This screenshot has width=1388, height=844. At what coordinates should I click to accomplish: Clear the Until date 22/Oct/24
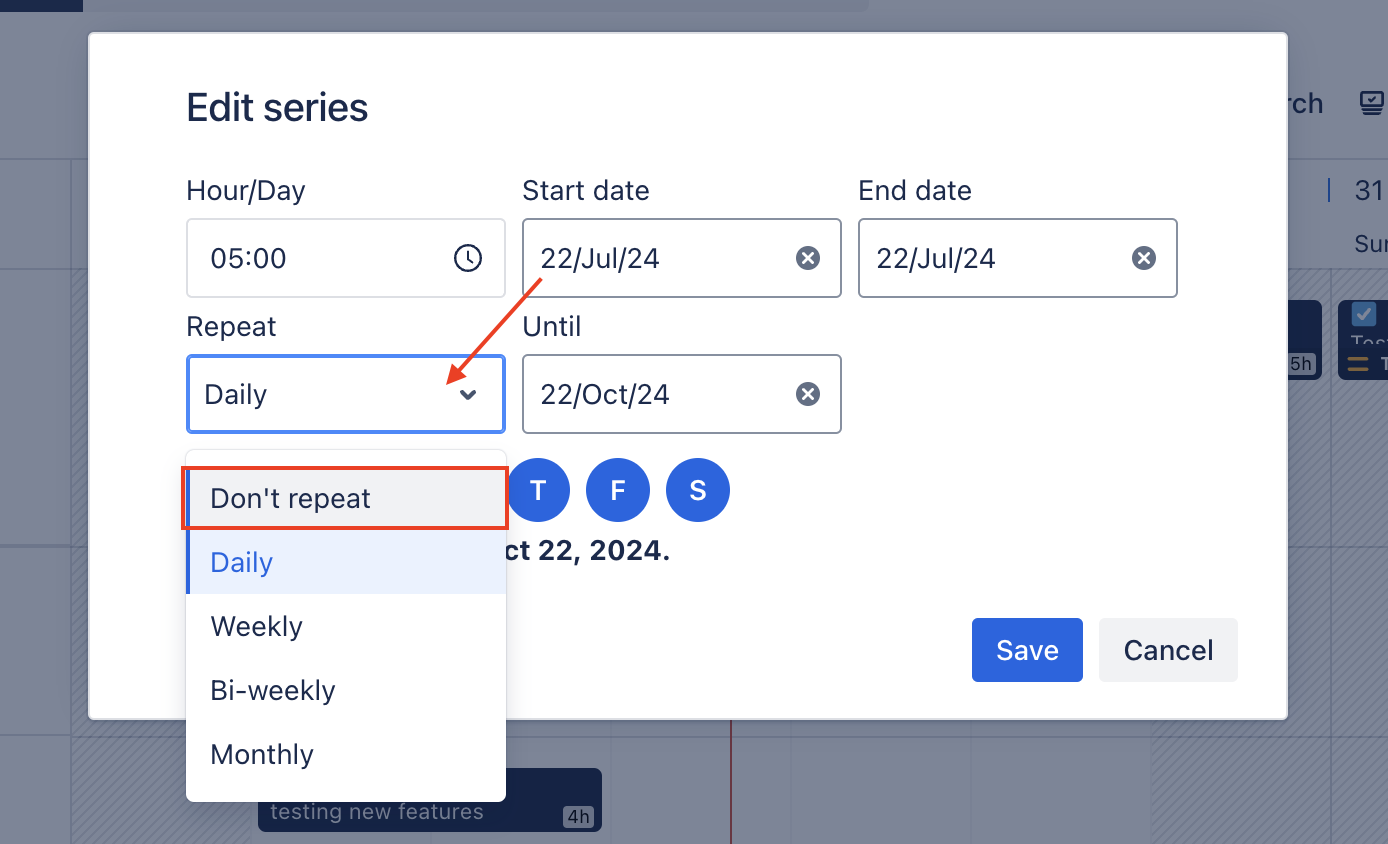click(x=807, y=394)
